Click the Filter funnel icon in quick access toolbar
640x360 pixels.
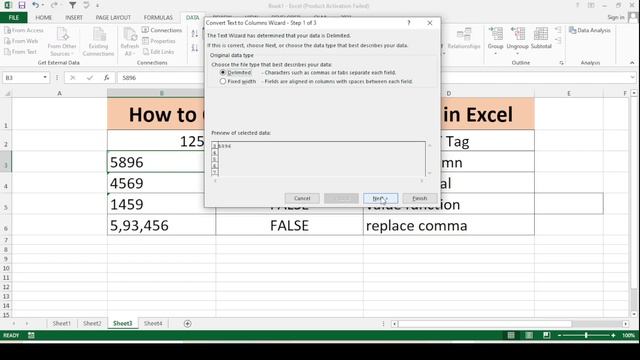point(72,5)
